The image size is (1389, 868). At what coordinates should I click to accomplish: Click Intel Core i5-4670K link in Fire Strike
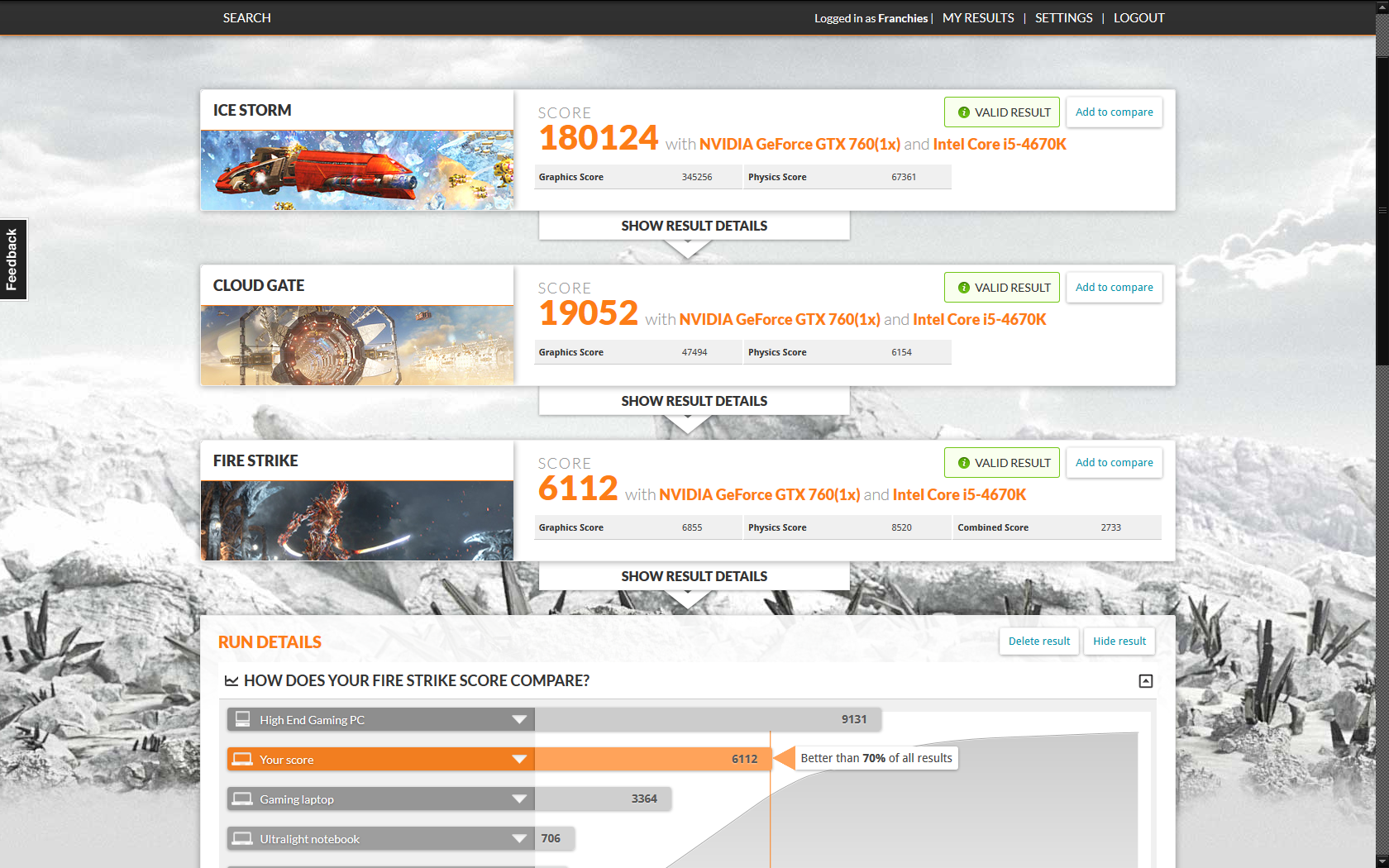960,494
